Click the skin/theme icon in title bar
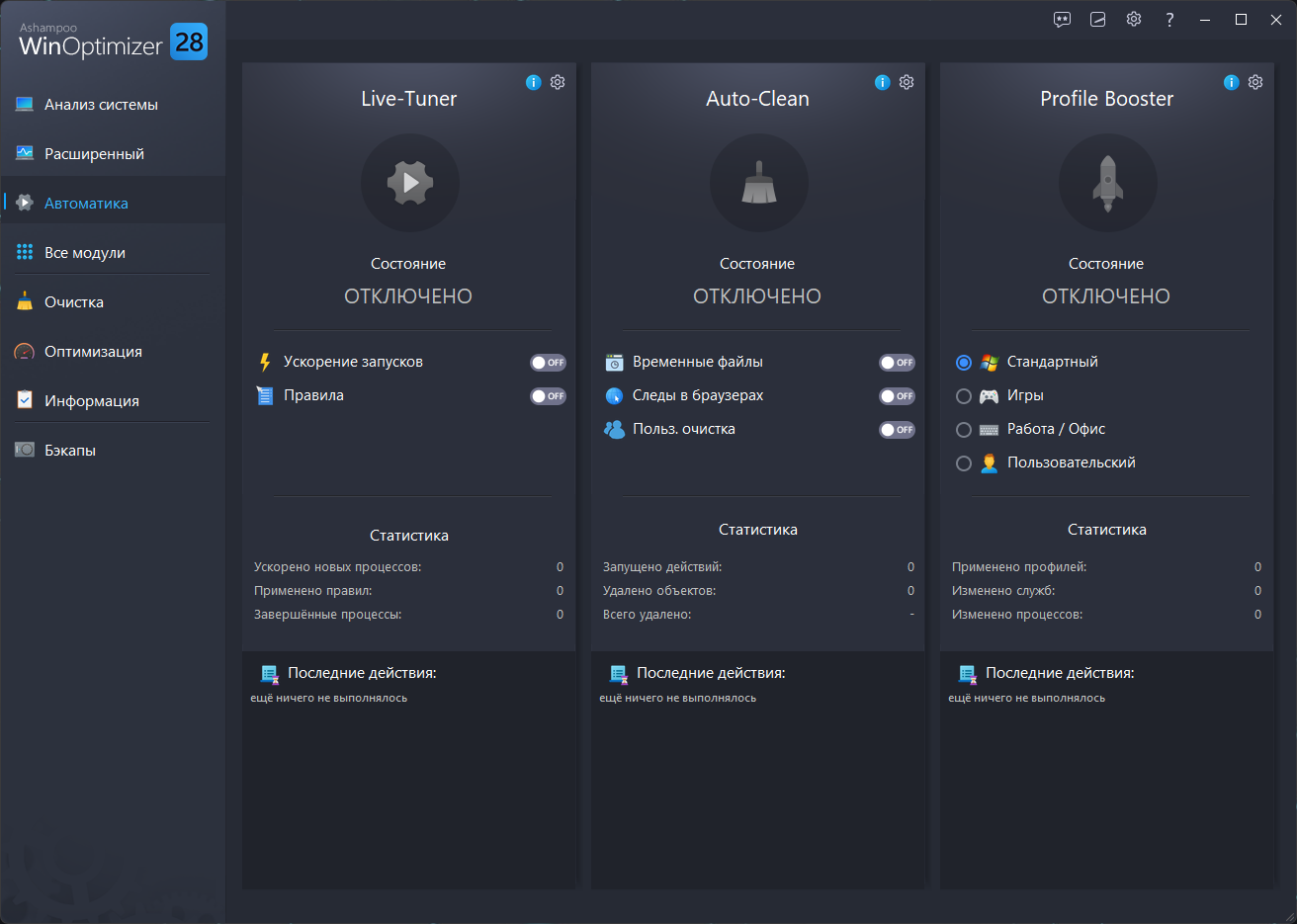The height and width of the screenshot is (924, 1297). 1098,20
